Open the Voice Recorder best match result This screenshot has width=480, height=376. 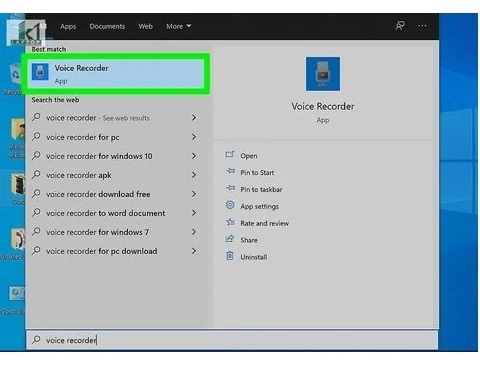point(116,74)
